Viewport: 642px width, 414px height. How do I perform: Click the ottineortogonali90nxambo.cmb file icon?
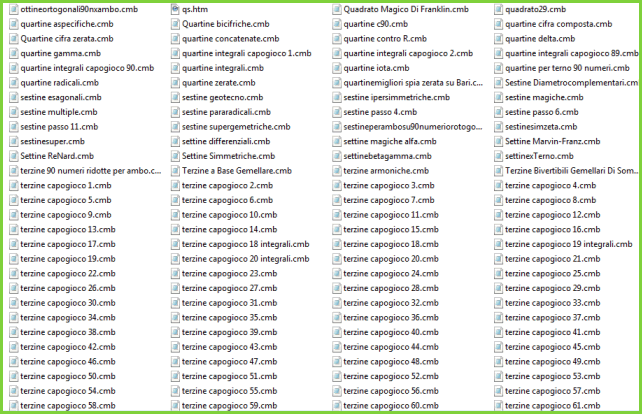pos(11,9)
